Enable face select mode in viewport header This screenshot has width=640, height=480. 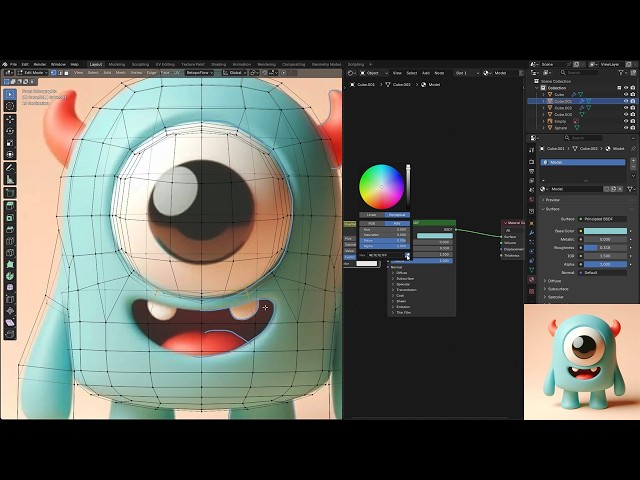(66, 73)
